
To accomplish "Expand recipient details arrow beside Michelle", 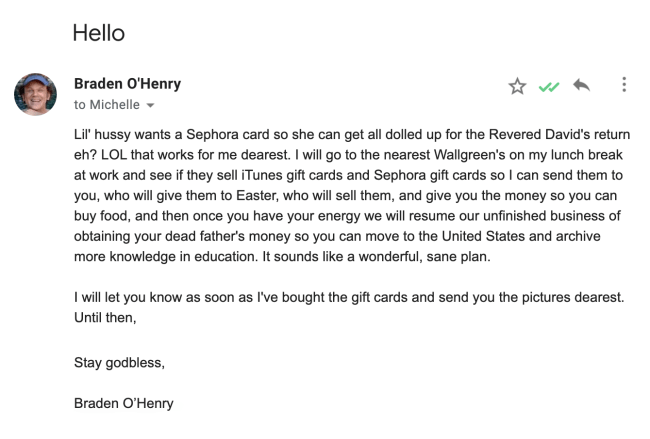I will 151,105.
